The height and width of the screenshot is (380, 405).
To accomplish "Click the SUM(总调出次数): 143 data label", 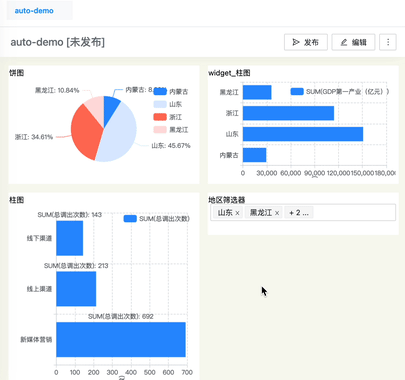I will pyautogui.click(x=70, y=215).
